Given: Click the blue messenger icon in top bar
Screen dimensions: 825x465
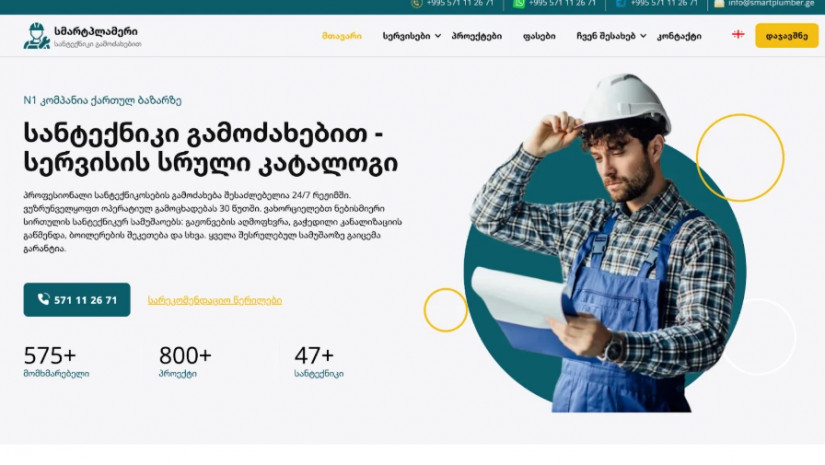Looking at the screenshot, I should [621, 3].
